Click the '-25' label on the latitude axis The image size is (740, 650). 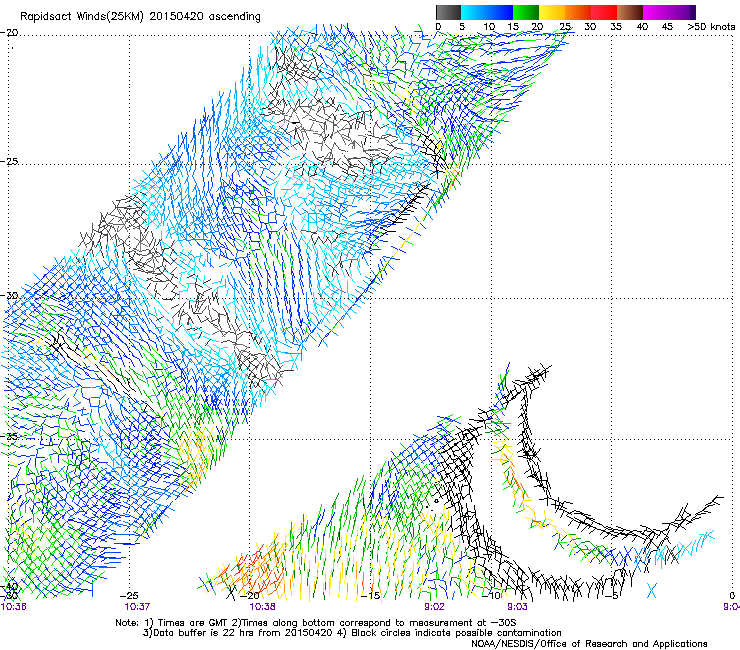coord(9,161)
